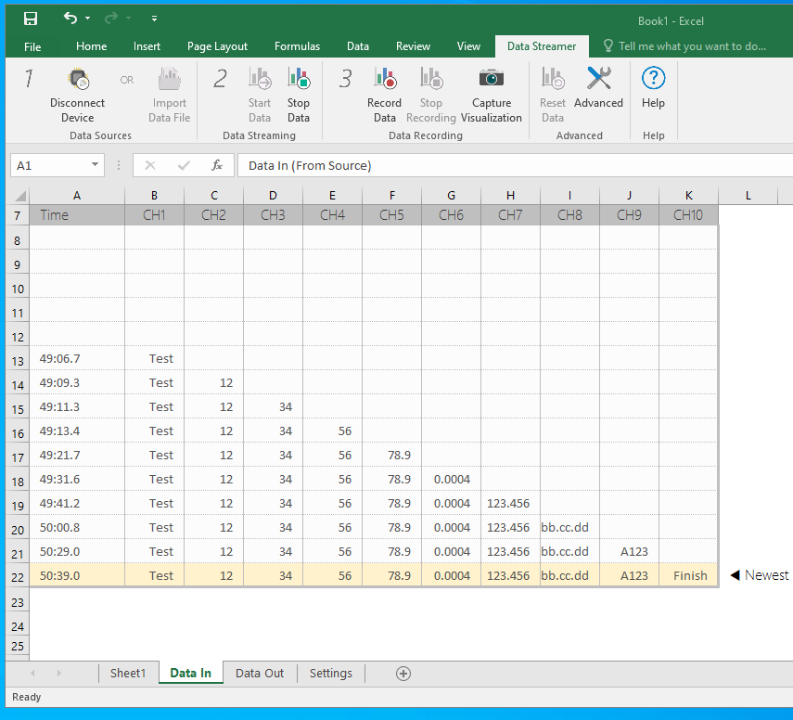Expand the Name Box dropdown arrow
This screenshot has height=720, width=793.
point(95,166)
